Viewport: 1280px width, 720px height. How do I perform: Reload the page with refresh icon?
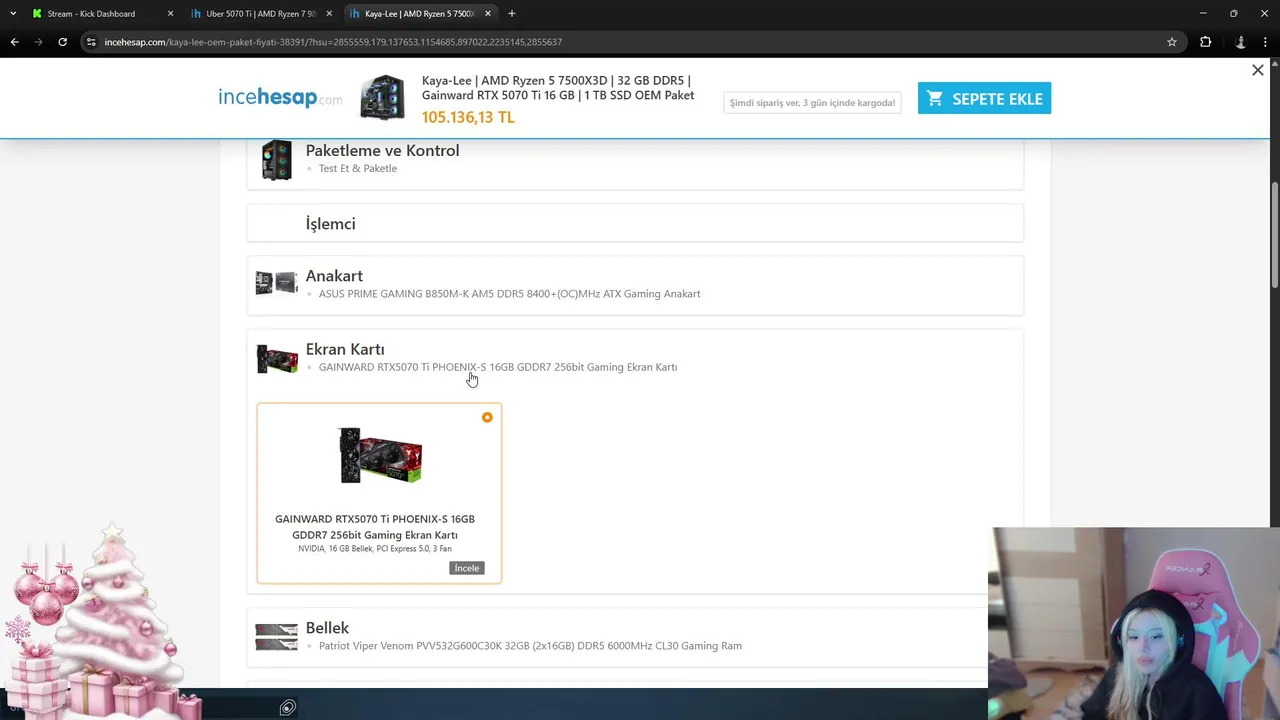[62, 42]
